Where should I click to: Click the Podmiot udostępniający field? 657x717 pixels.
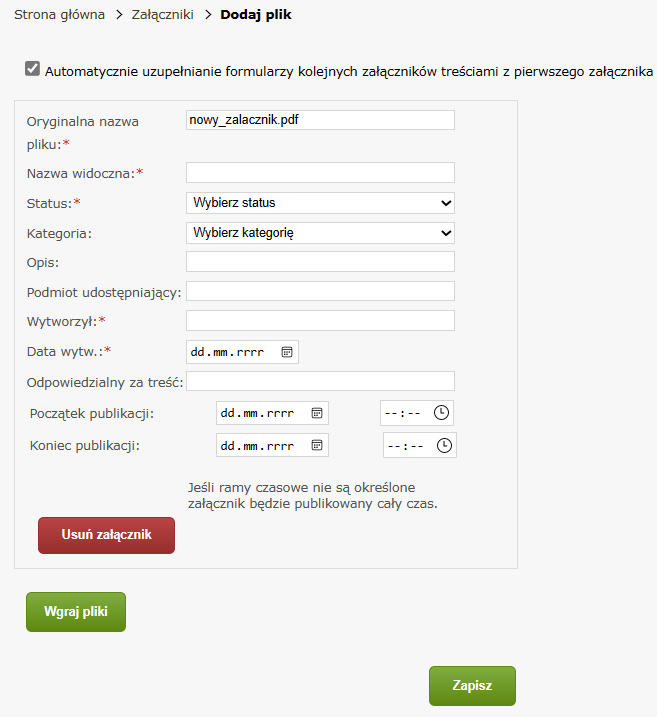coord(320,291)
